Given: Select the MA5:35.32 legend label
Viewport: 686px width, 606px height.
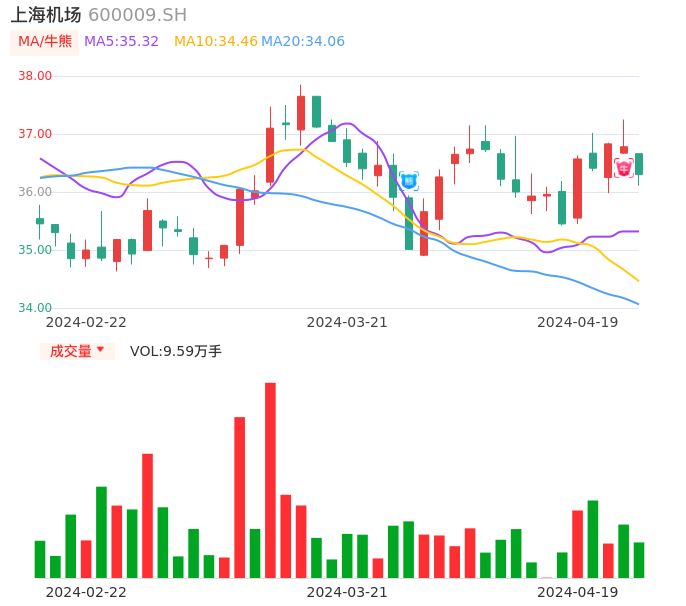Looking at the screenshot, I should coord(121,41).
